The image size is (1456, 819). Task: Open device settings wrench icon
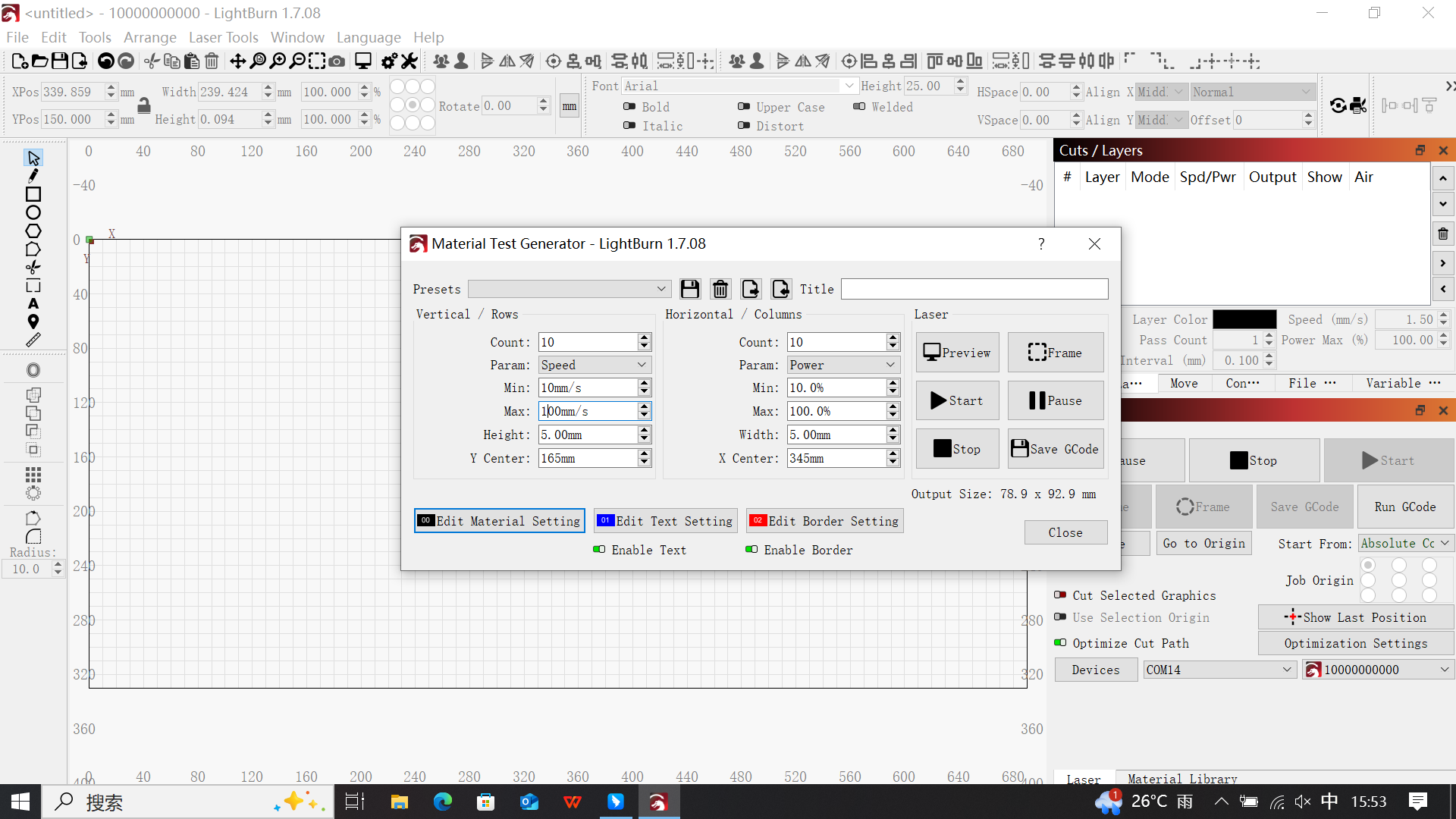[409, 61]
